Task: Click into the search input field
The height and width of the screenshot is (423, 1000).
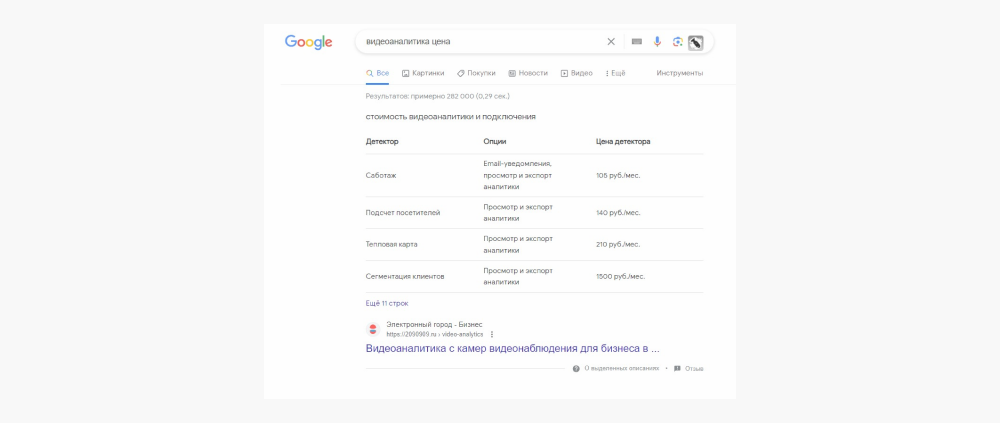Action: coord(480,42)
